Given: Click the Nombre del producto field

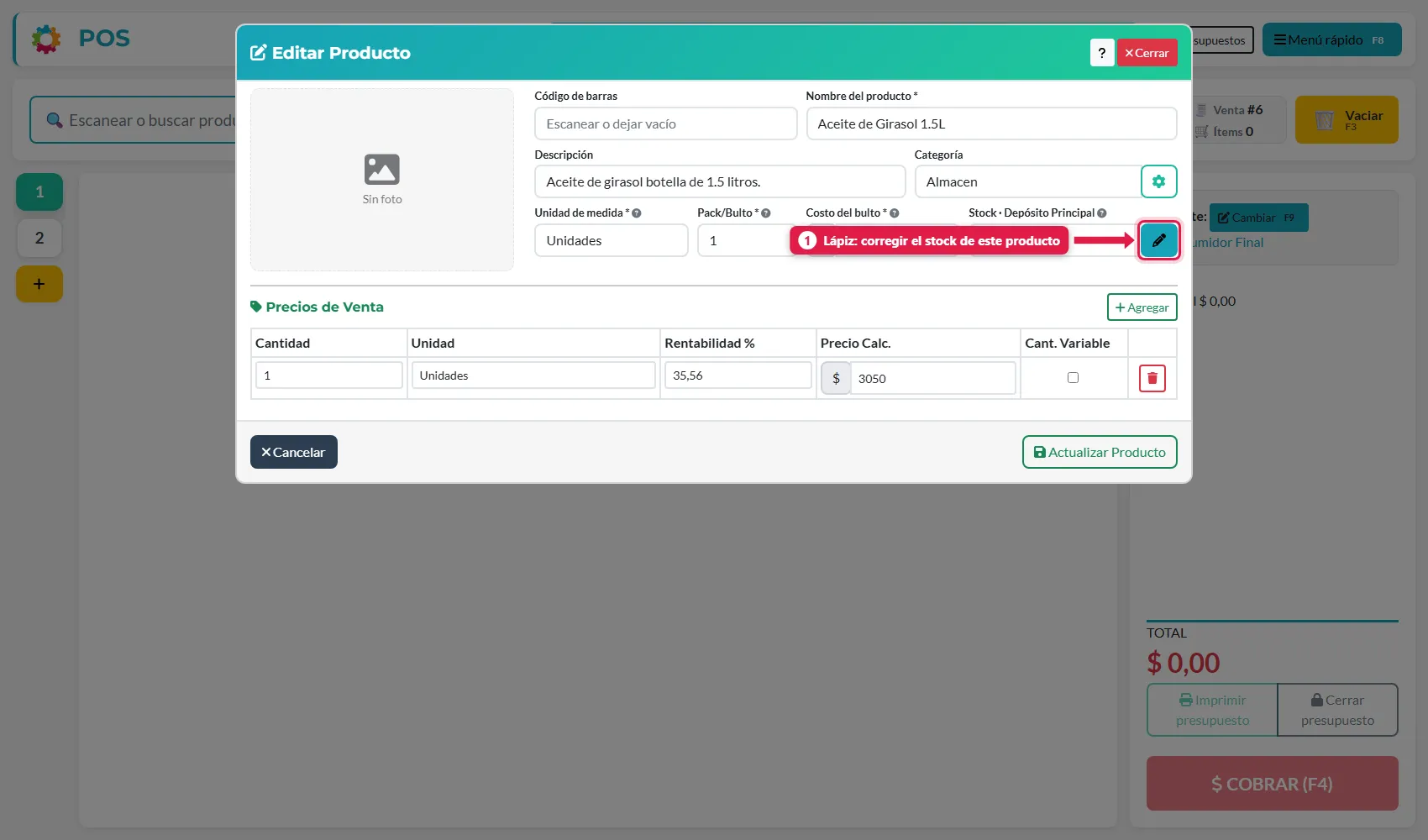Looking at the screenshot, I should point(991,123).
